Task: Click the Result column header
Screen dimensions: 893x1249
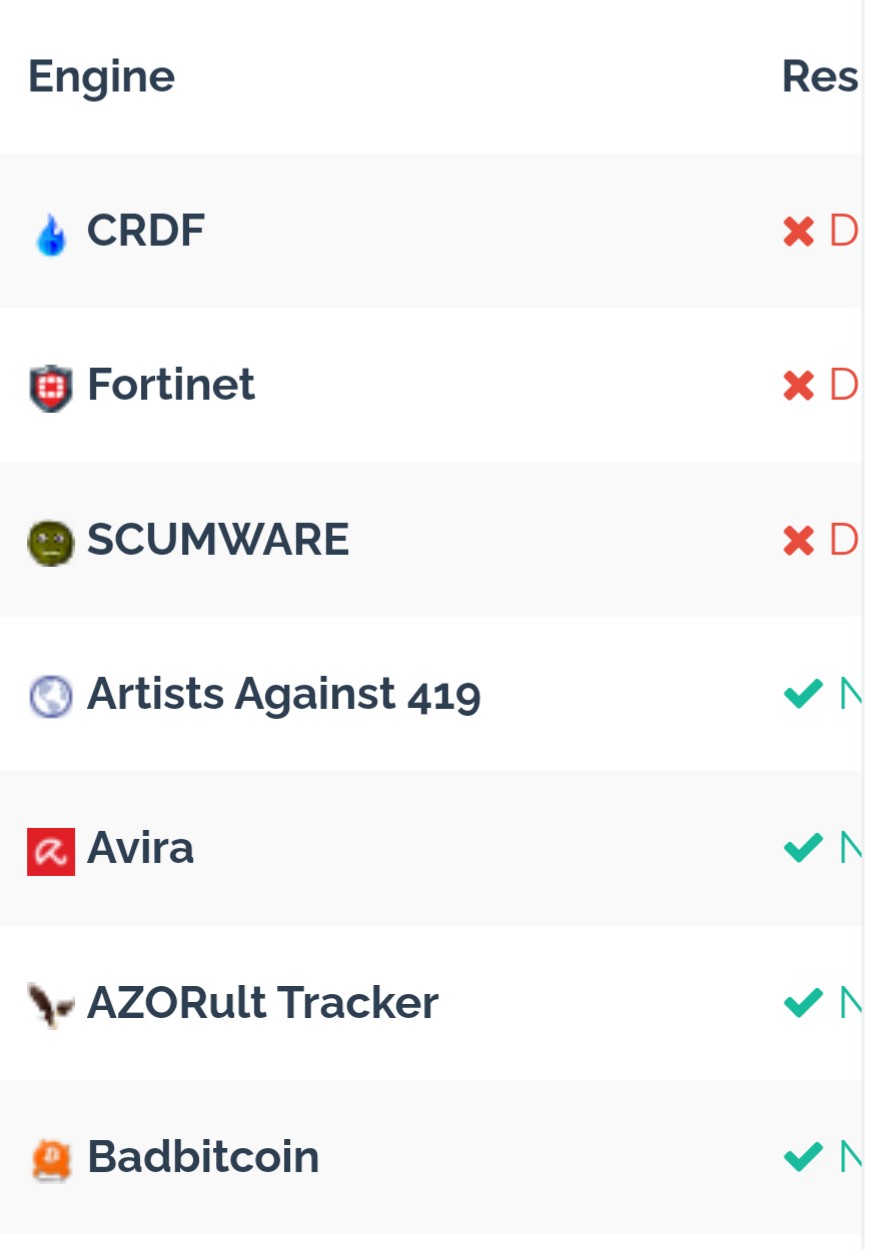Action: pos(819,77)
